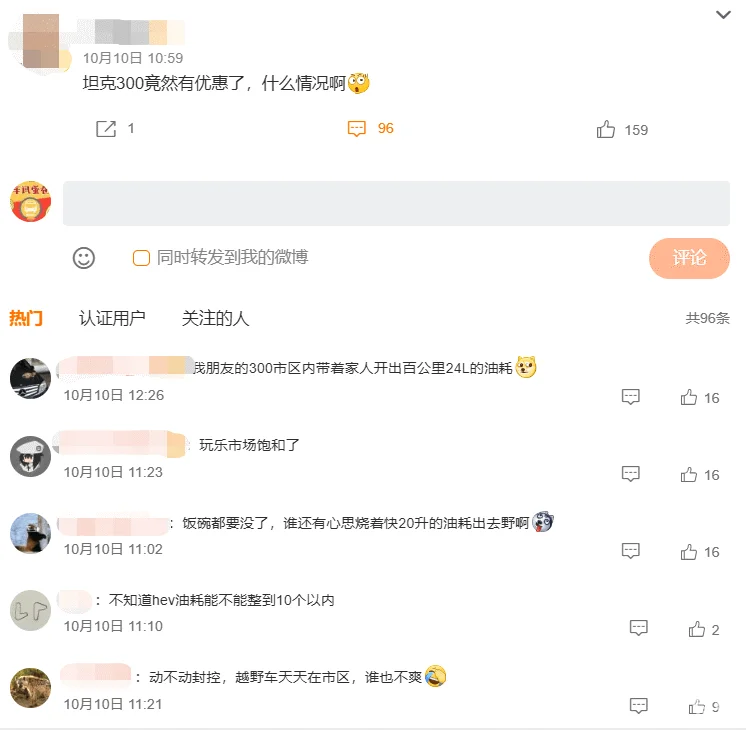
Task: Like the 饭碗都要没了 comment
Action: pos(688,552)
